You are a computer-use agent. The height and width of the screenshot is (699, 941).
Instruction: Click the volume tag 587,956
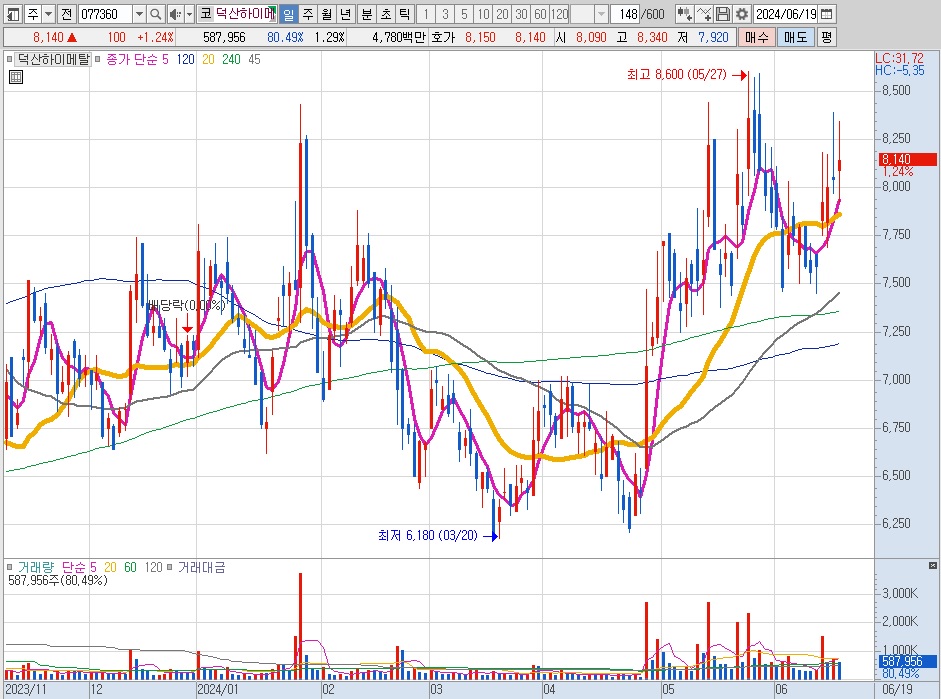tap(907, 661)
